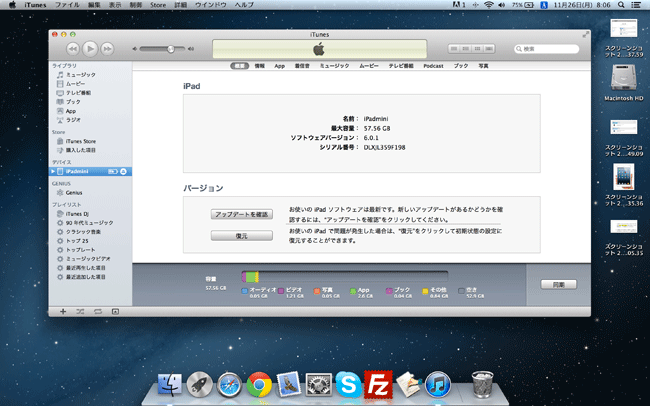Switch to the 写真 device tab
Viewport: 650px width, 406px height.
pos(483,66)
